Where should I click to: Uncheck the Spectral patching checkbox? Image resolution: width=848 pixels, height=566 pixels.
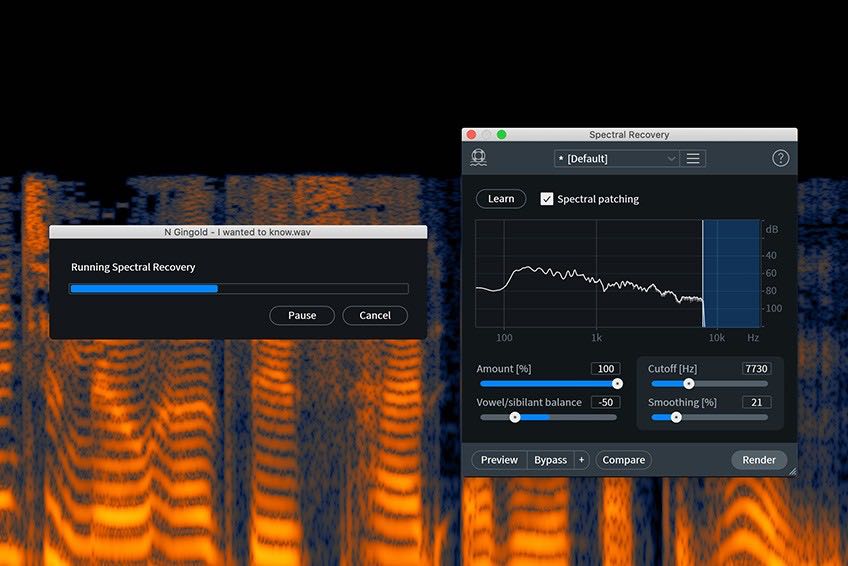(x=547, y=199)
